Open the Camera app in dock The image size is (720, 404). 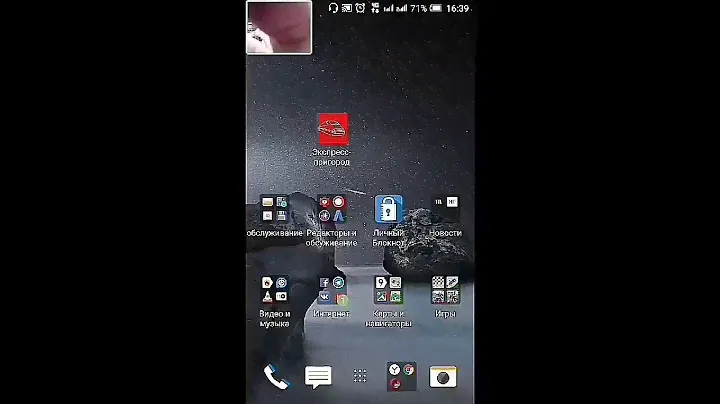pos(443,377)
